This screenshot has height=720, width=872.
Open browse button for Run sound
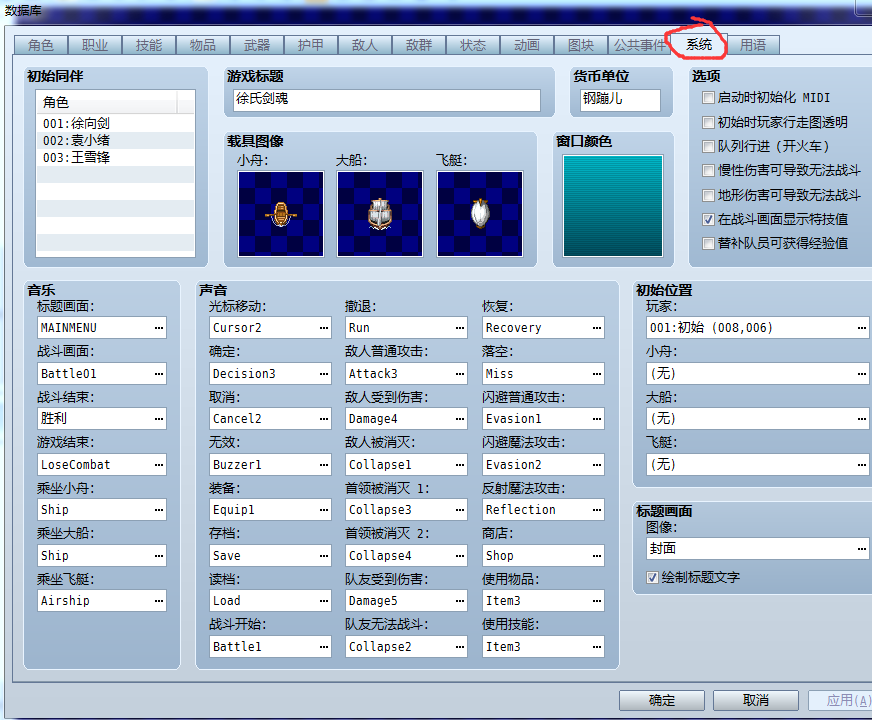(x=460, y=328)
